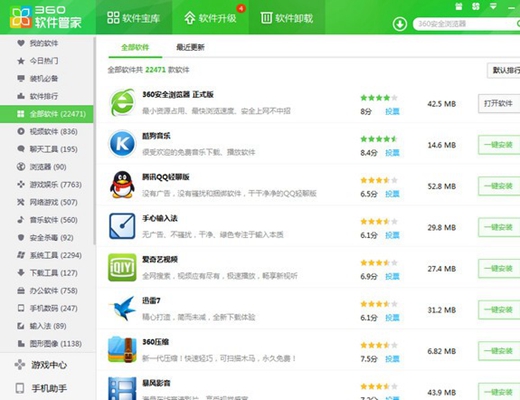Open the iQIYI video app icon
520x400 pixels.
coord(122,267)
